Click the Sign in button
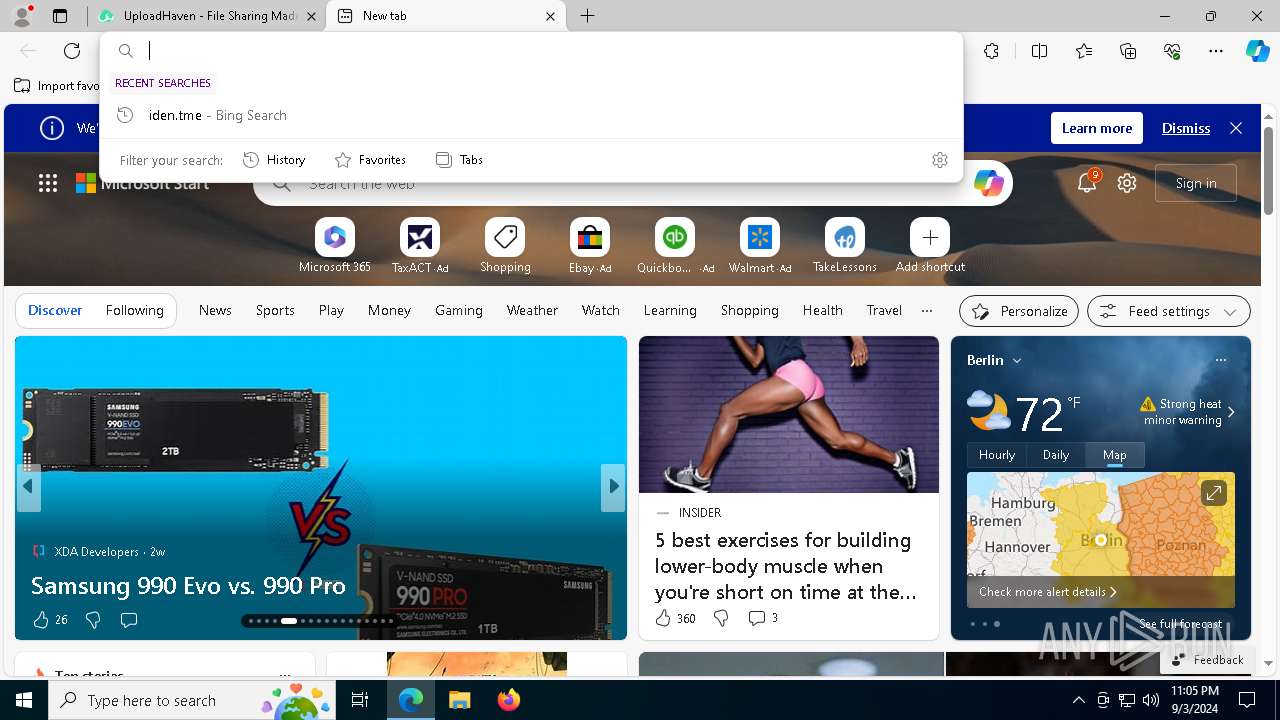 (x=1196, y=183)
